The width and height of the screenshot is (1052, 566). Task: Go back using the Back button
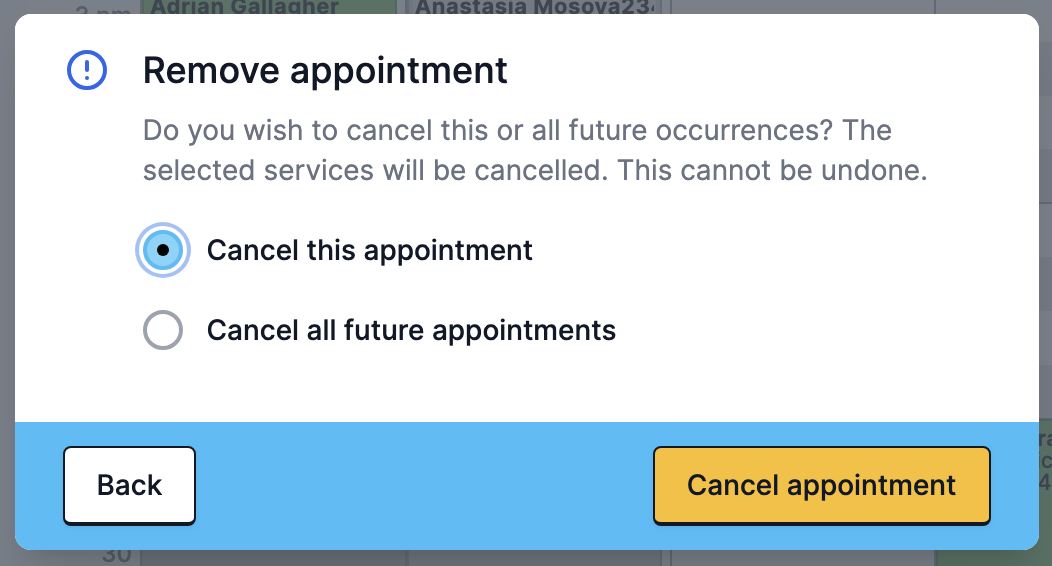pyautogui.click(x=129, y=486)
